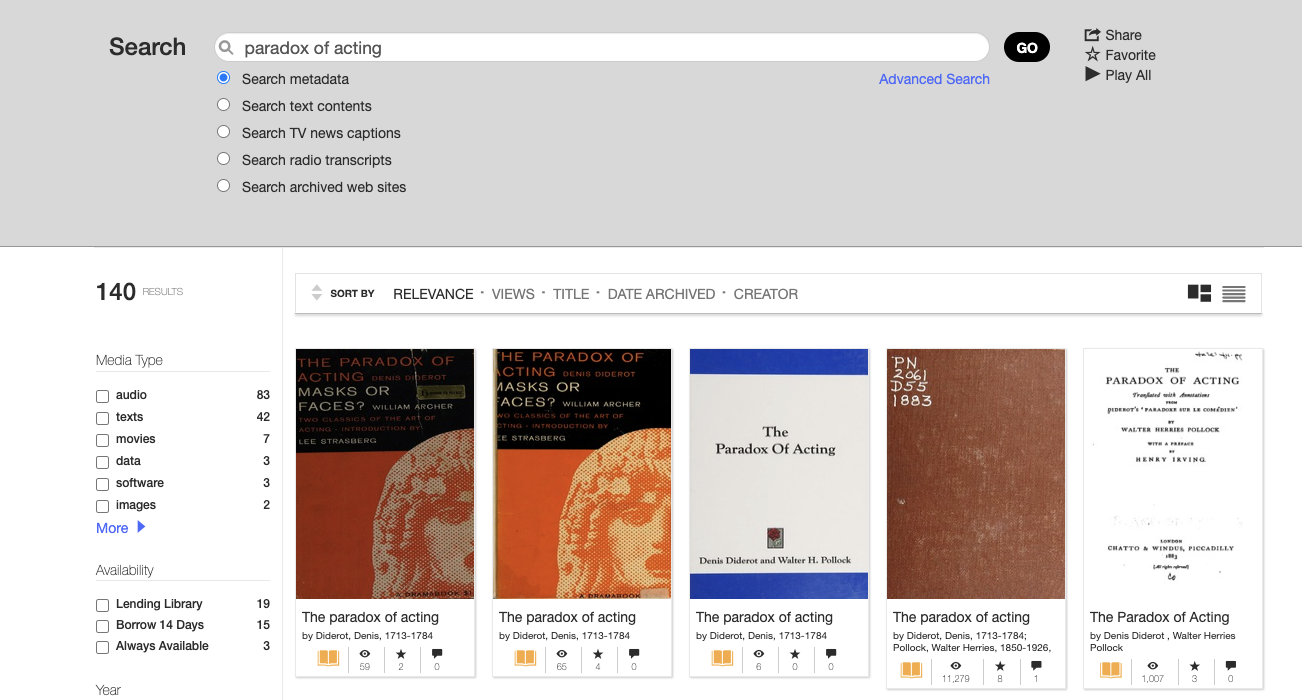Sort results by Views
The height and width of the screenshot is (700, 1302).
(x=513, y=294)
